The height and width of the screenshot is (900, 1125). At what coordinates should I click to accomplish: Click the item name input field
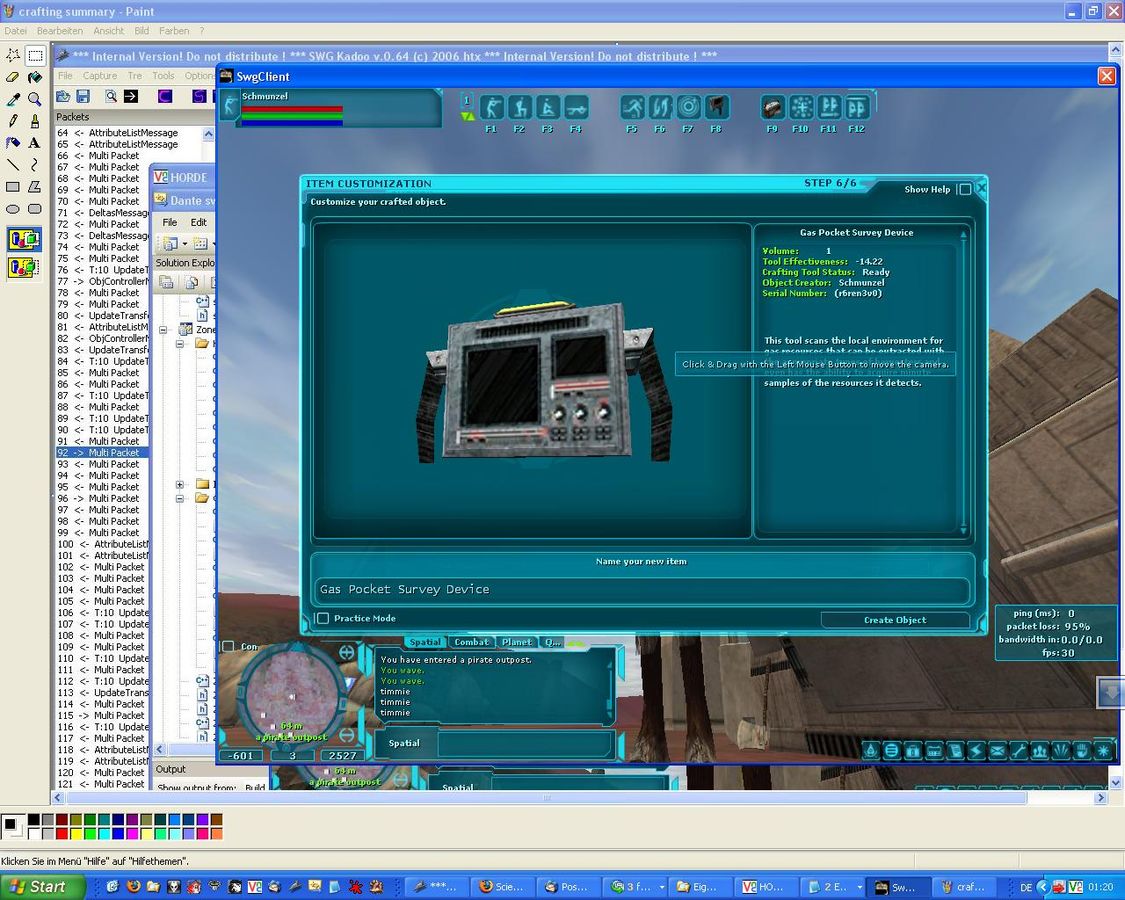(x=640, y=590)
